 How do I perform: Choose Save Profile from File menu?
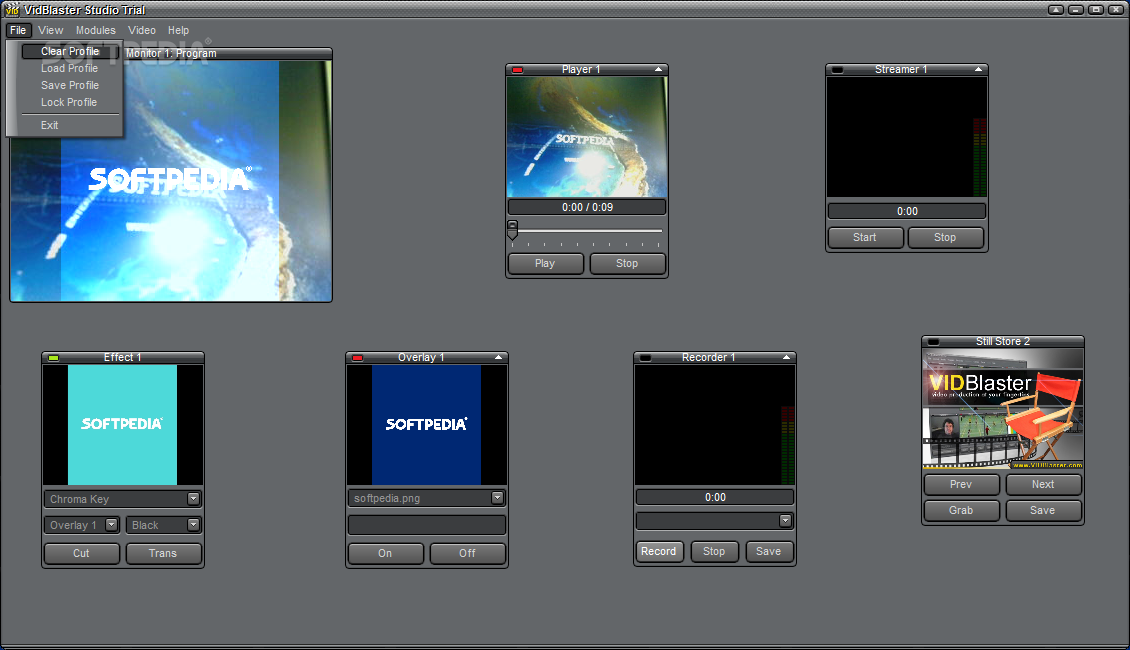[x=70, y=85]
